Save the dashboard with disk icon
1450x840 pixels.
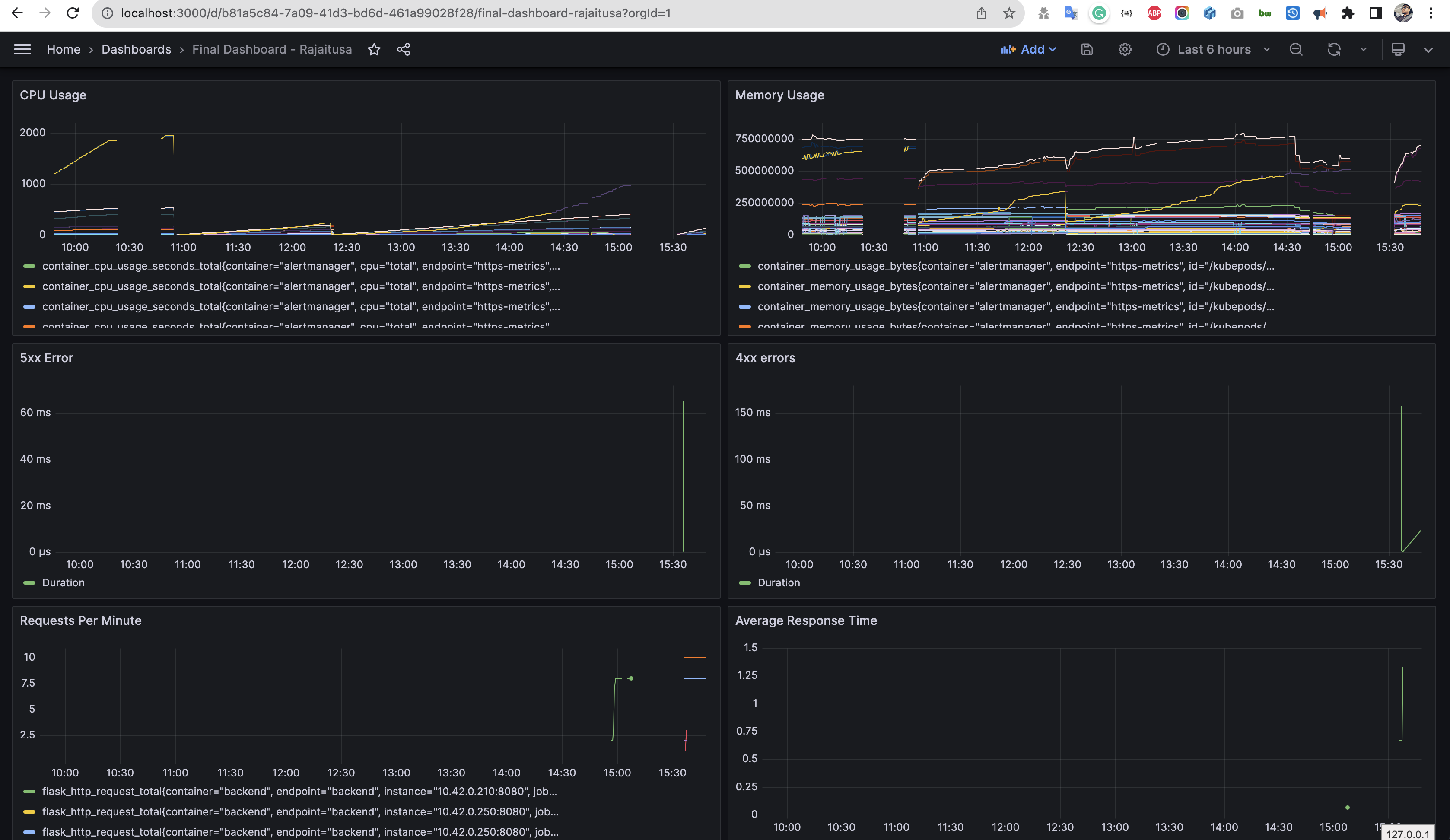(x=1086, y=50)
